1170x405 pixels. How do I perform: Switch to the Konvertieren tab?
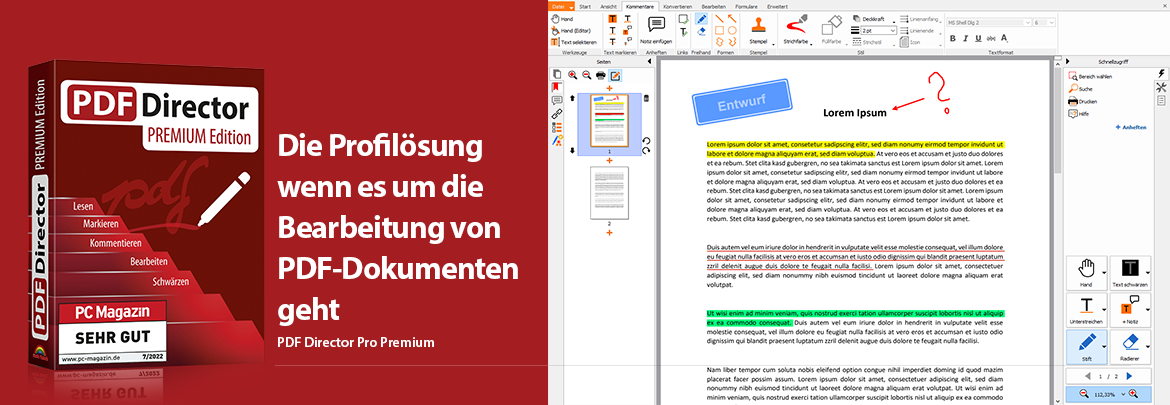point(677,6)
